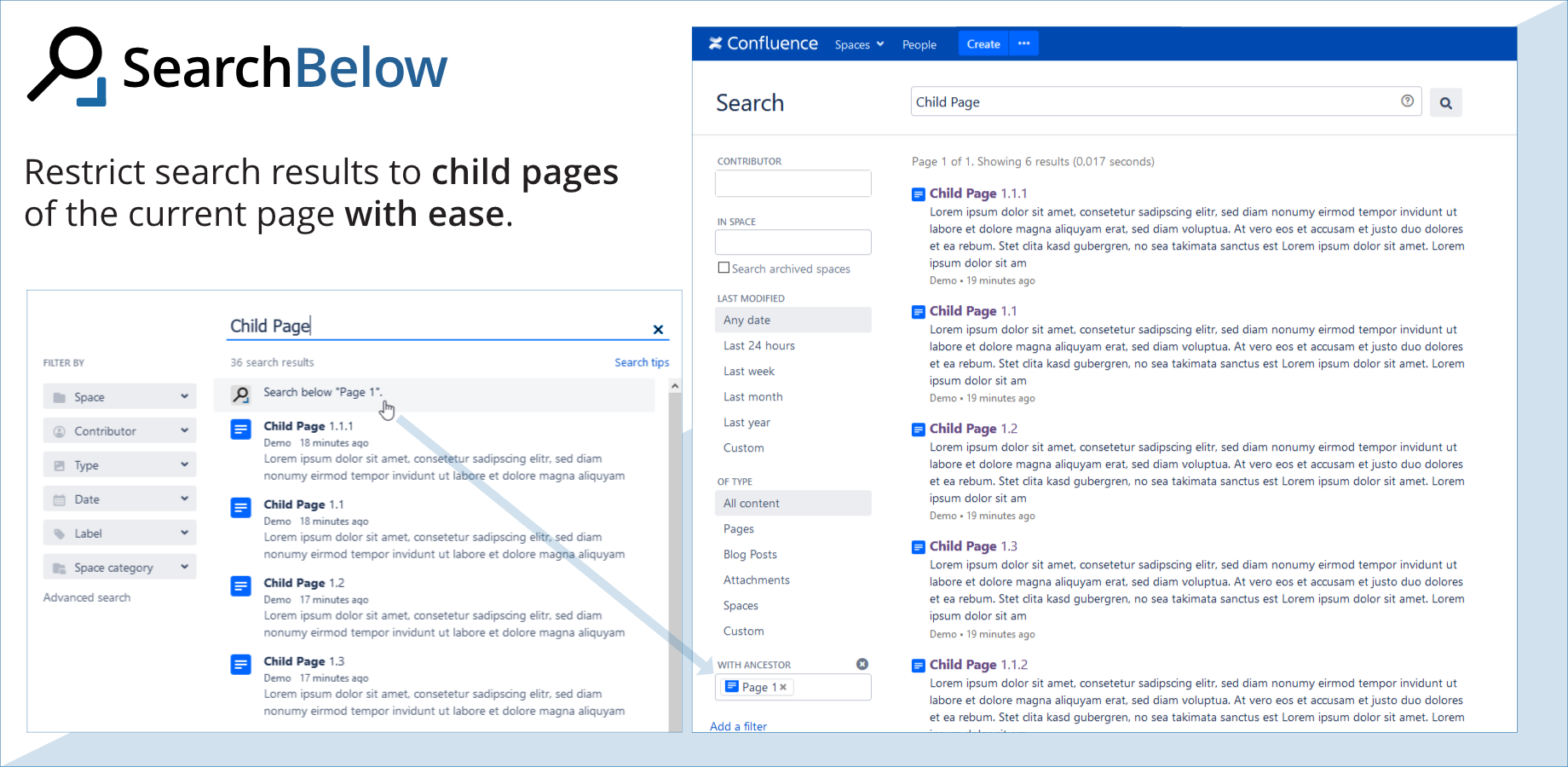Viewport: 1568px width, 767px height.
Task: Click the search help question icon
Action: 1407,101
